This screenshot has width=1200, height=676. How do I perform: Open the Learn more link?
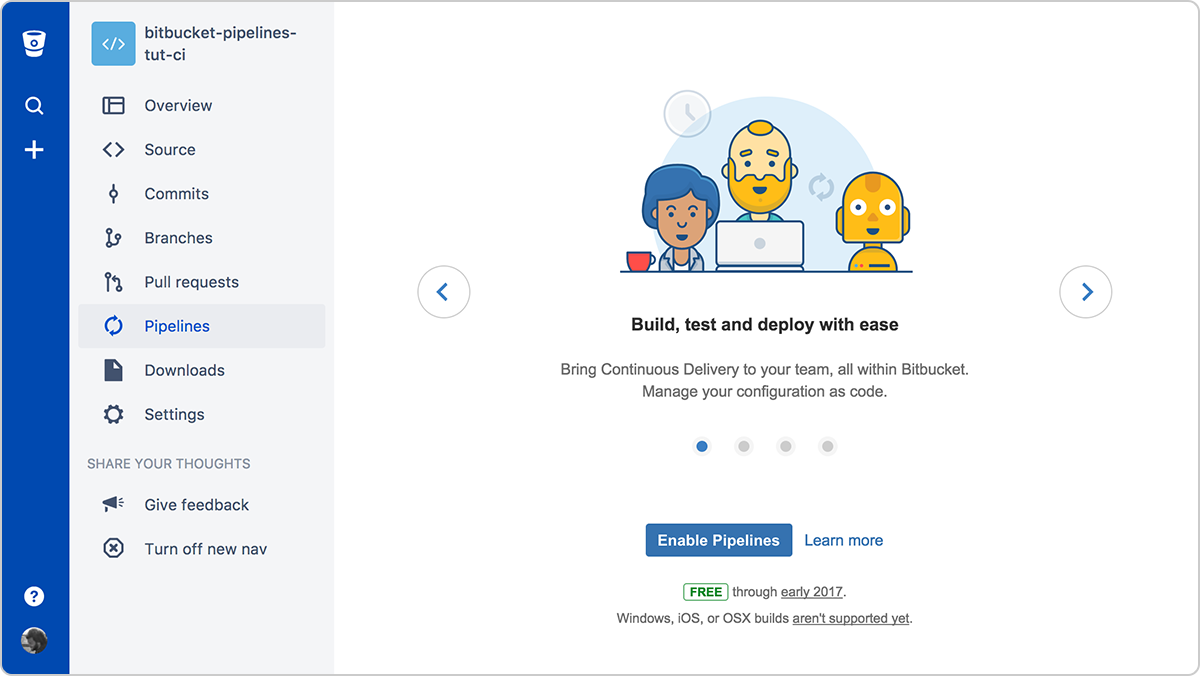(x=843, y=539)
